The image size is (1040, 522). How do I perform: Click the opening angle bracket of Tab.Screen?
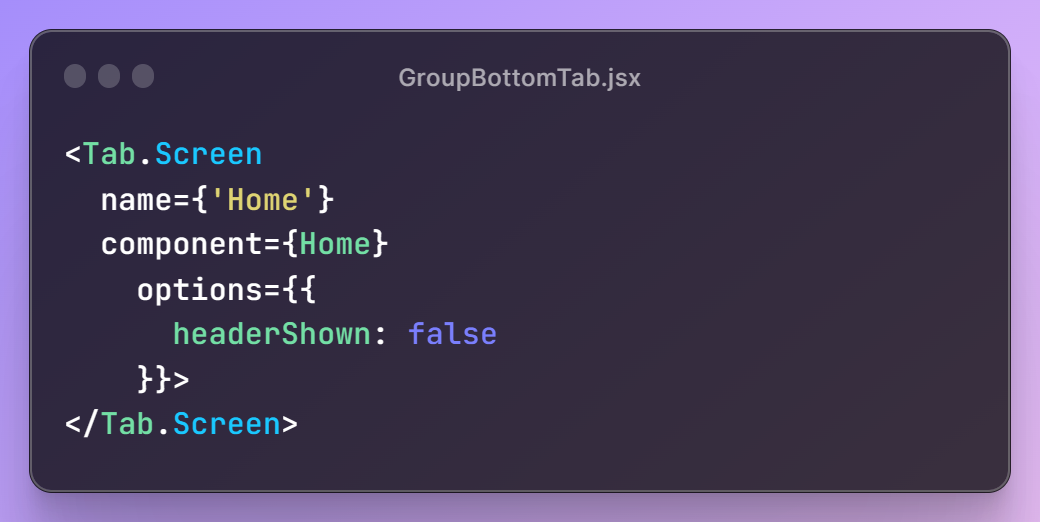tap(73, 155)
